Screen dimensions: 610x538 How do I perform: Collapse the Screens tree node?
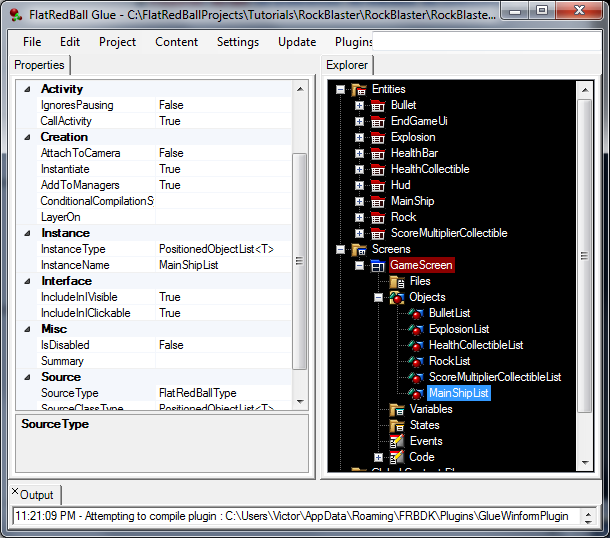tap(340, 249)
